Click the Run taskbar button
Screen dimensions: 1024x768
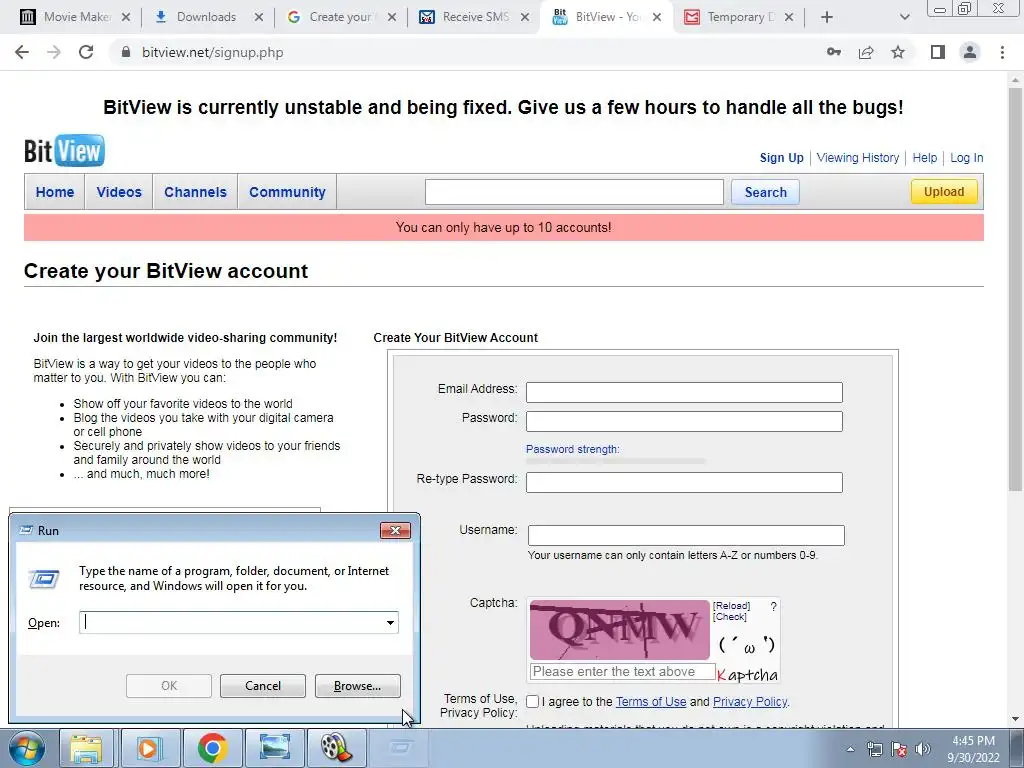click(400, 748)
